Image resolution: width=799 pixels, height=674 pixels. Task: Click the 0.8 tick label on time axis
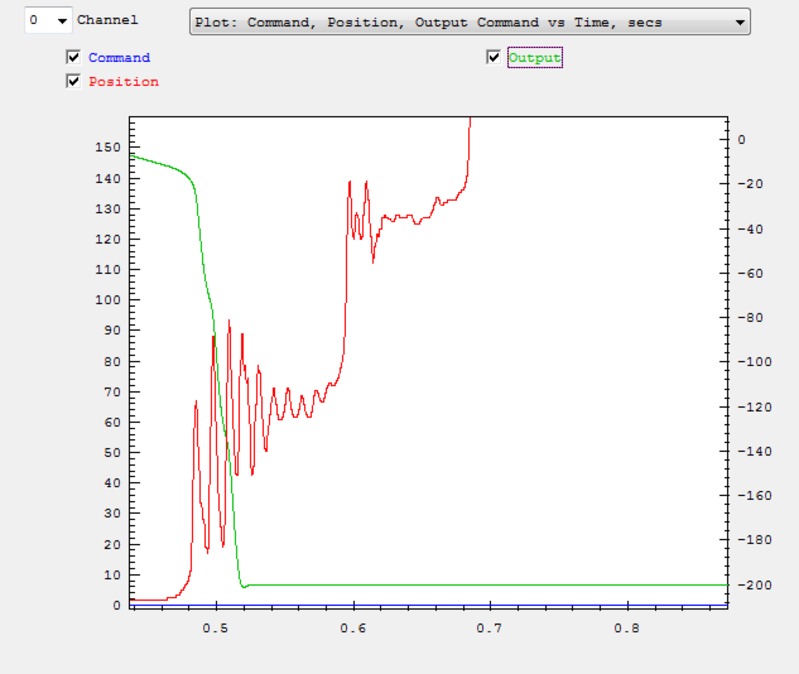[x=626, y=628]
